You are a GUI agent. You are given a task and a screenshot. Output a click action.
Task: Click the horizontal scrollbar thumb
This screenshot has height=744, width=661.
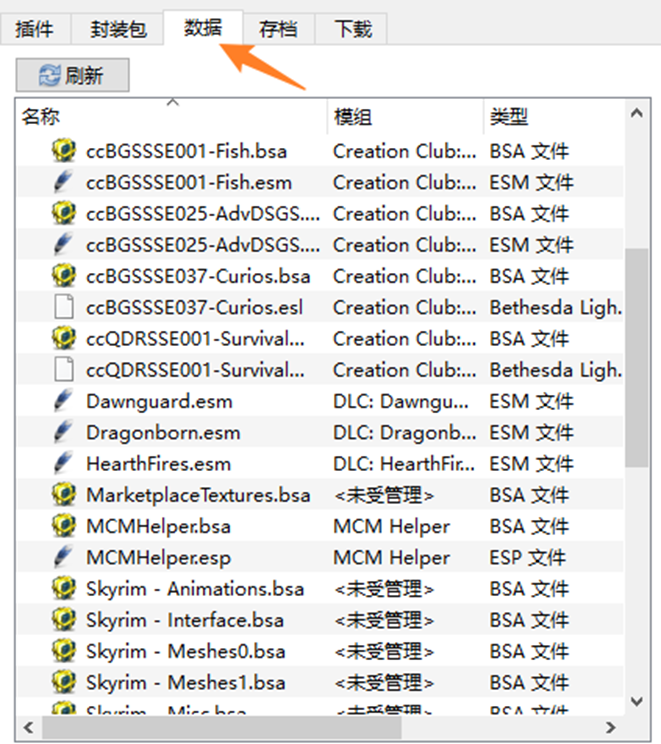click(222, 727)
